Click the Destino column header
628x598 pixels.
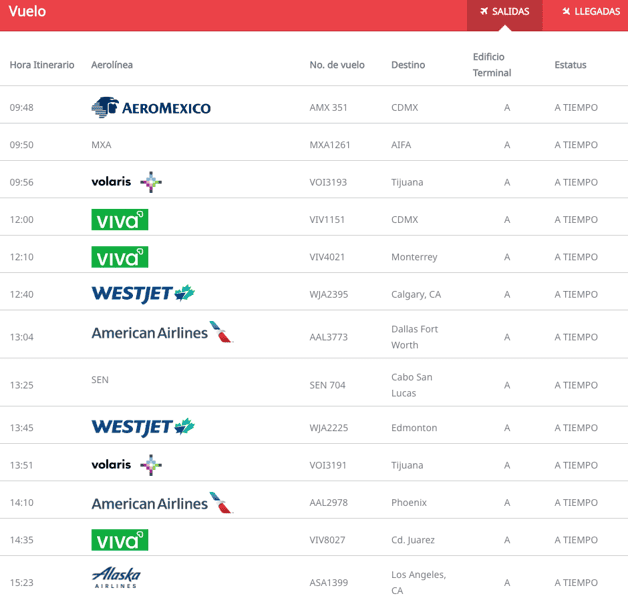coord(408,65)
